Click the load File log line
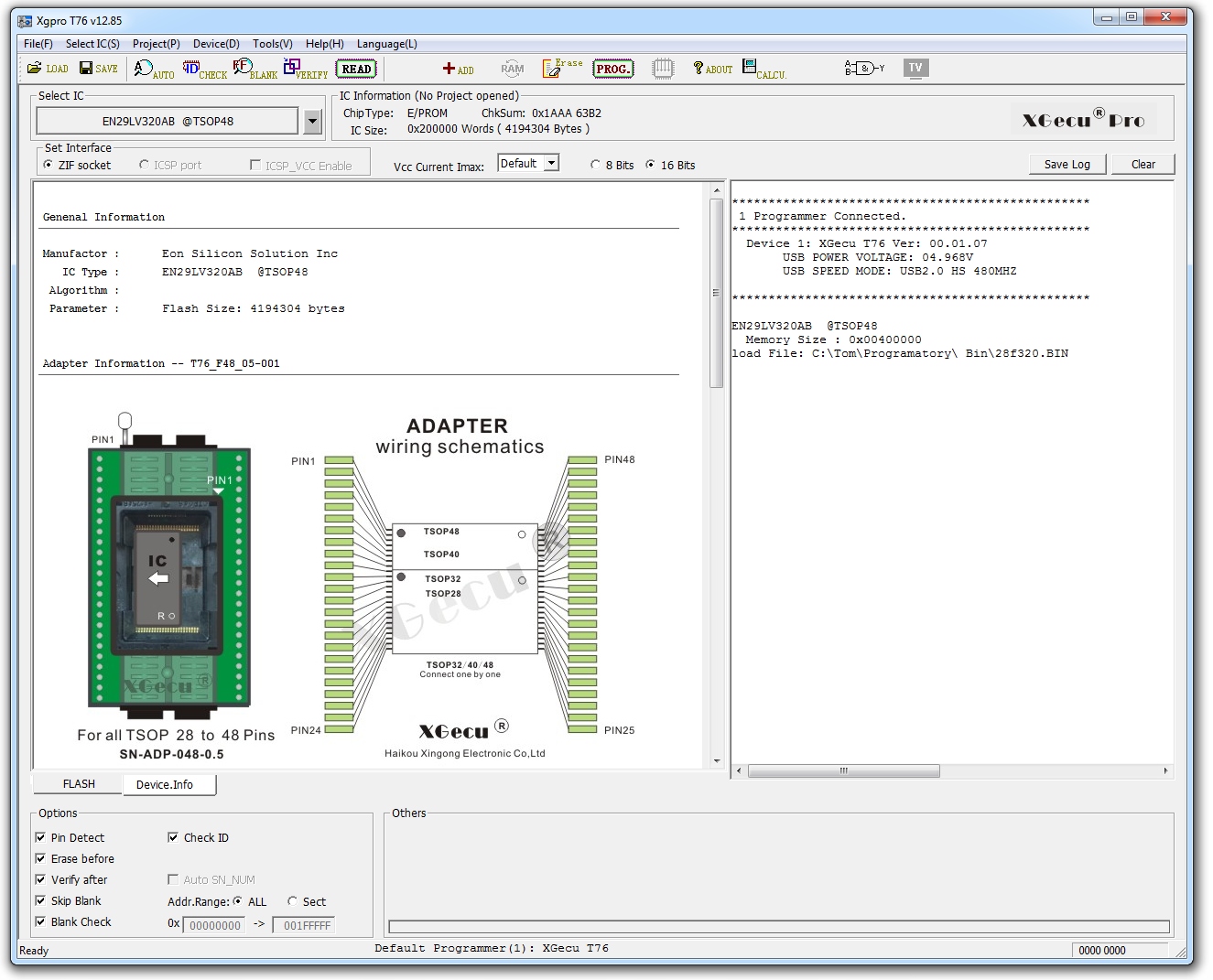This screenshot has height=980, width=1213. pyautogui.click(x=900, y=353)
